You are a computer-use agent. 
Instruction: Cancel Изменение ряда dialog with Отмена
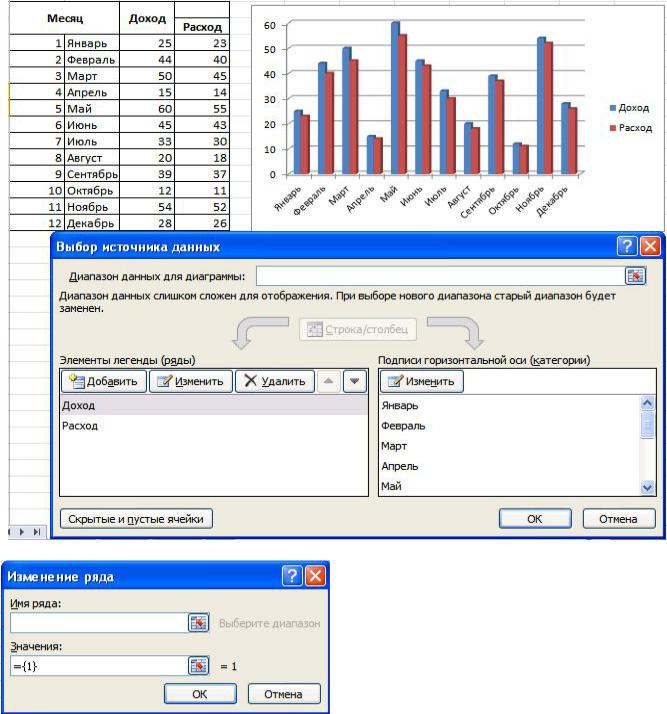pyautogui.click(x=284, y=694)
